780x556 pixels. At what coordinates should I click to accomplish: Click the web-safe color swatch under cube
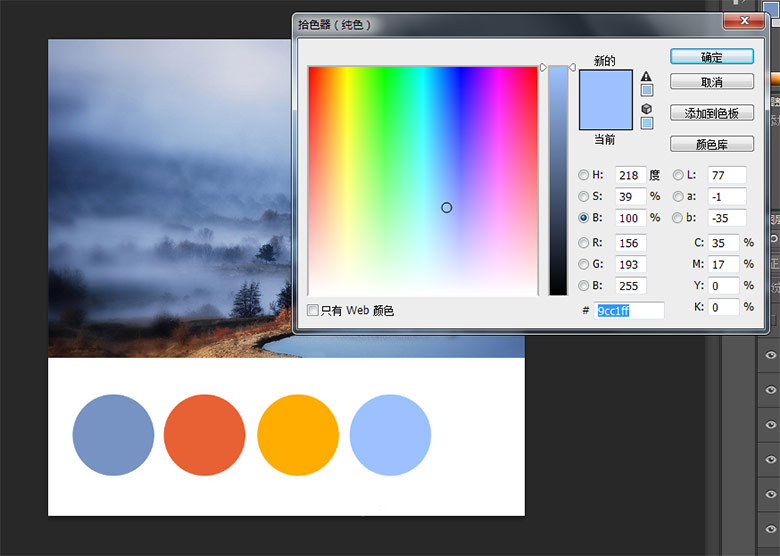647,123
